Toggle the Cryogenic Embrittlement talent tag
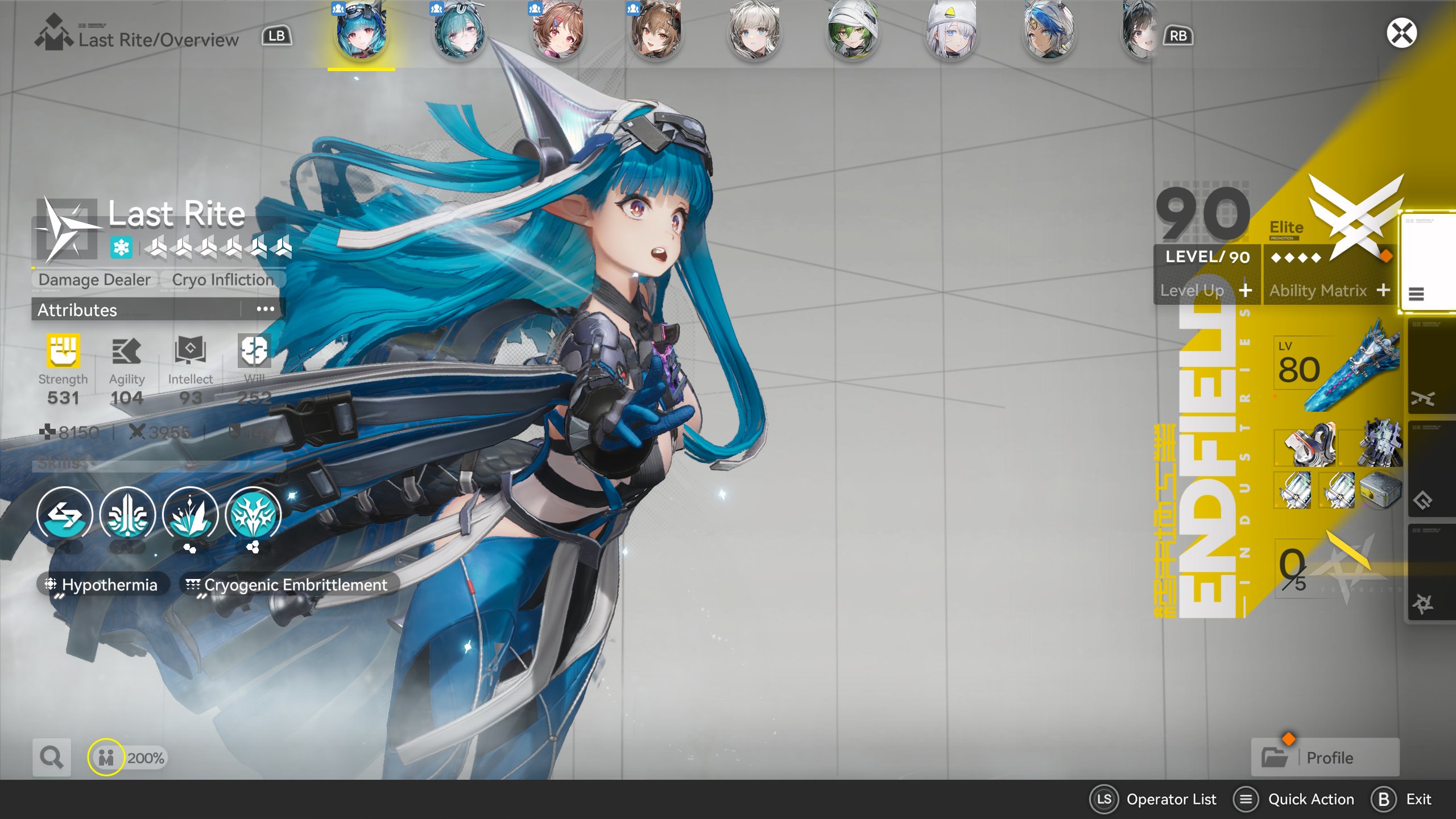 pos(289,585)
